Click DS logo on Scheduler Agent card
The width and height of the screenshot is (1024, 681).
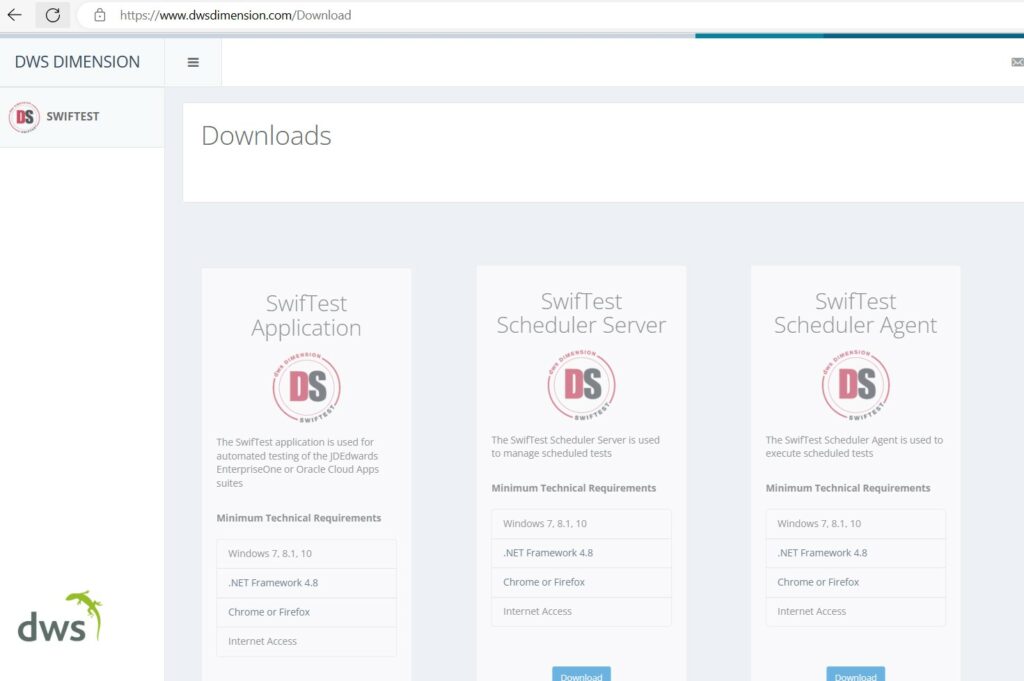click(856, 385)
